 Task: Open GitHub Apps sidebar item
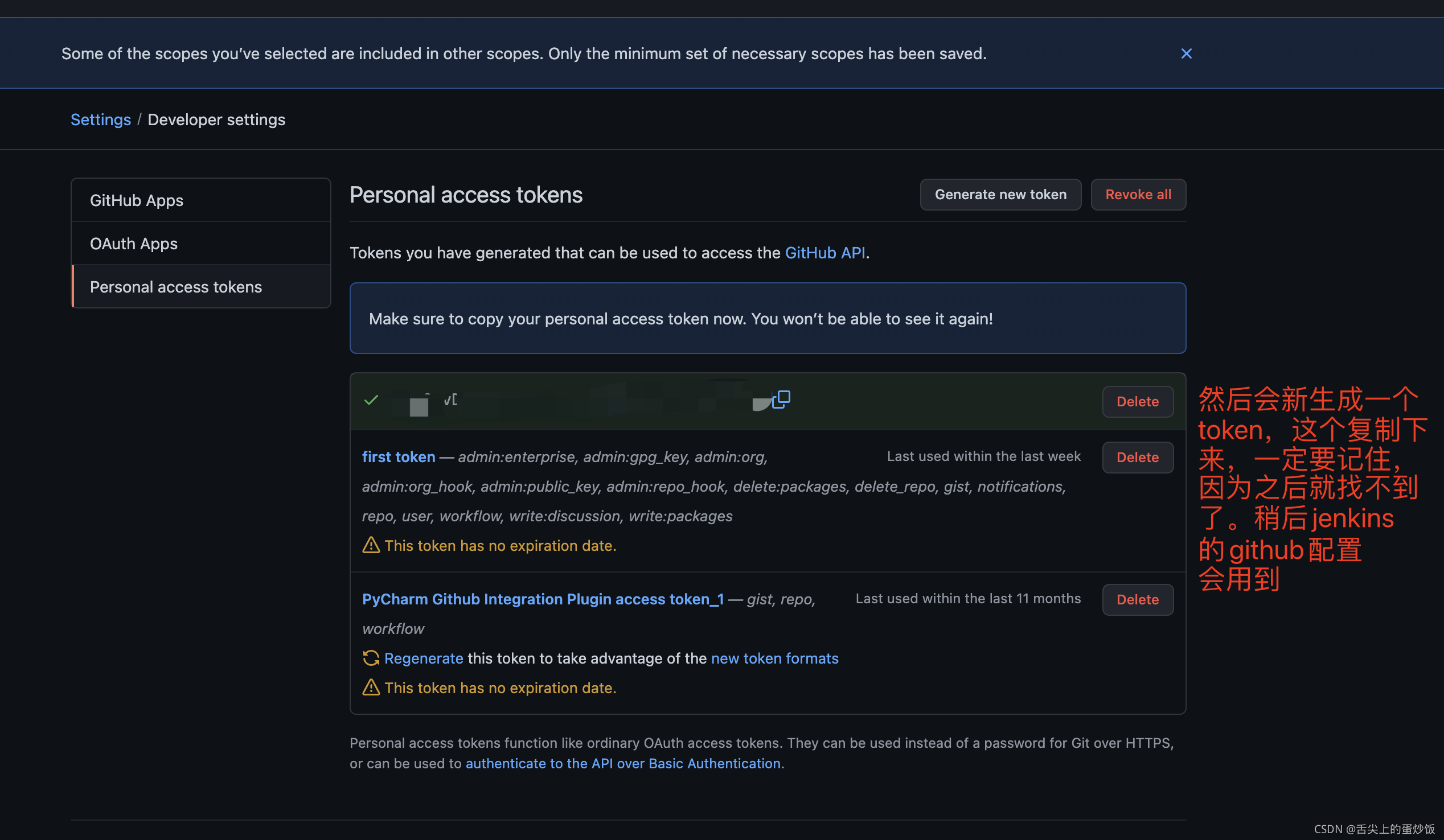tap(137, 200)
